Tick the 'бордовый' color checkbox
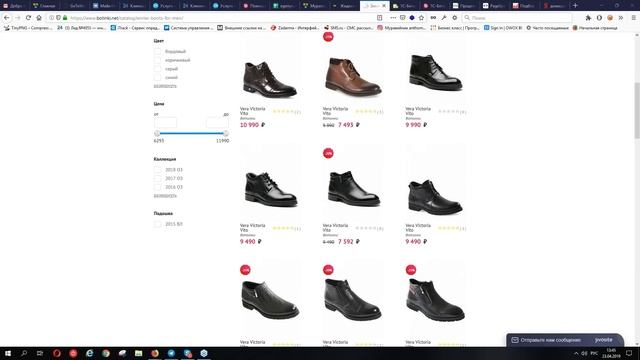The image size is (640, 360). pyautogui.click(x=158, y=51)
